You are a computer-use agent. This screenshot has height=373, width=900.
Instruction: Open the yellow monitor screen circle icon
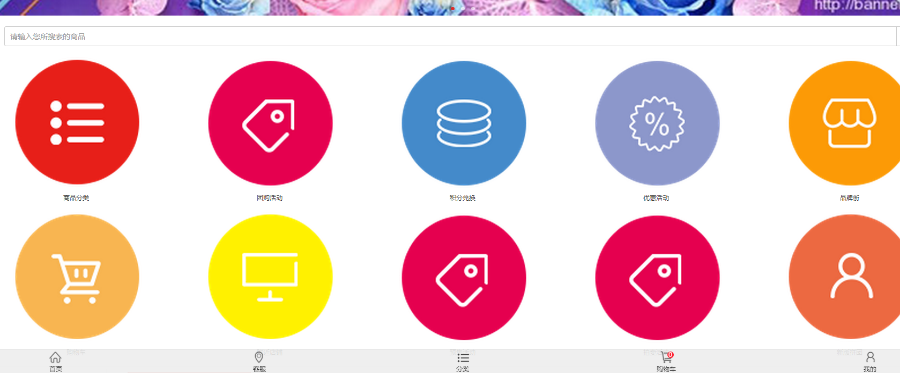(270, 277)
